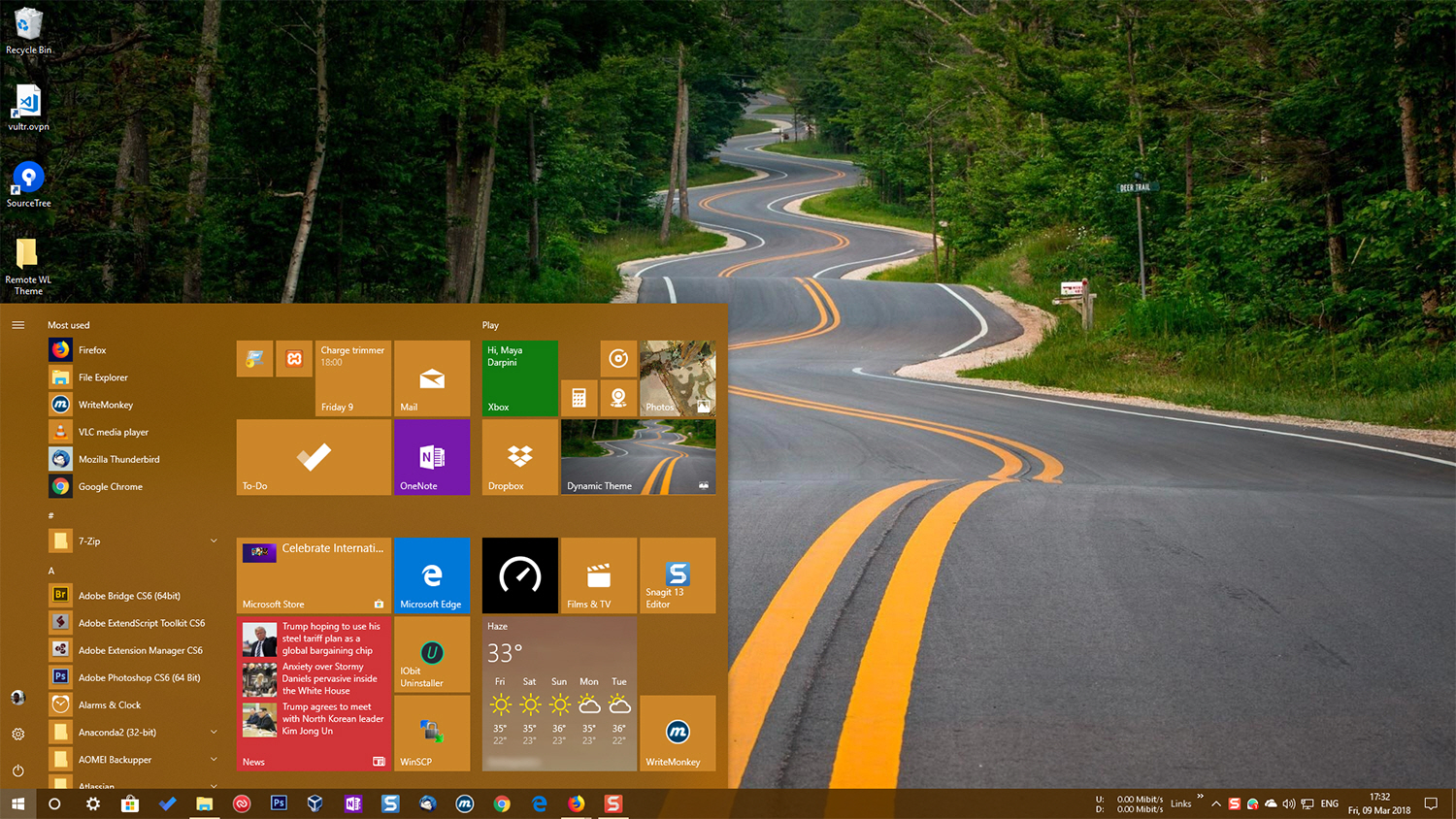The width and height of the screenshot is (1456, 819).
Task: Open Settings from the Start sidebar
Action: point(17,733)
